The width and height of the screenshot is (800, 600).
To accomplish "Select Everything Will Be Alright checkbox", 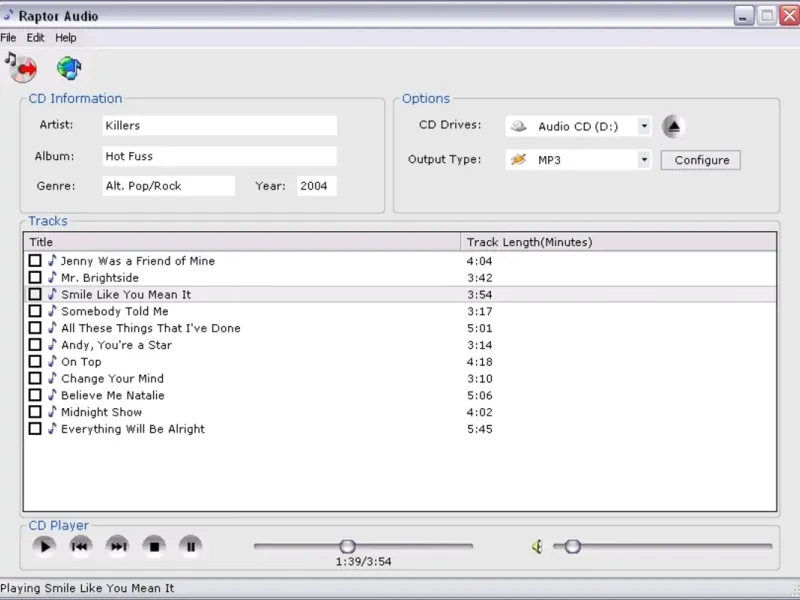I will coord(35,429).
